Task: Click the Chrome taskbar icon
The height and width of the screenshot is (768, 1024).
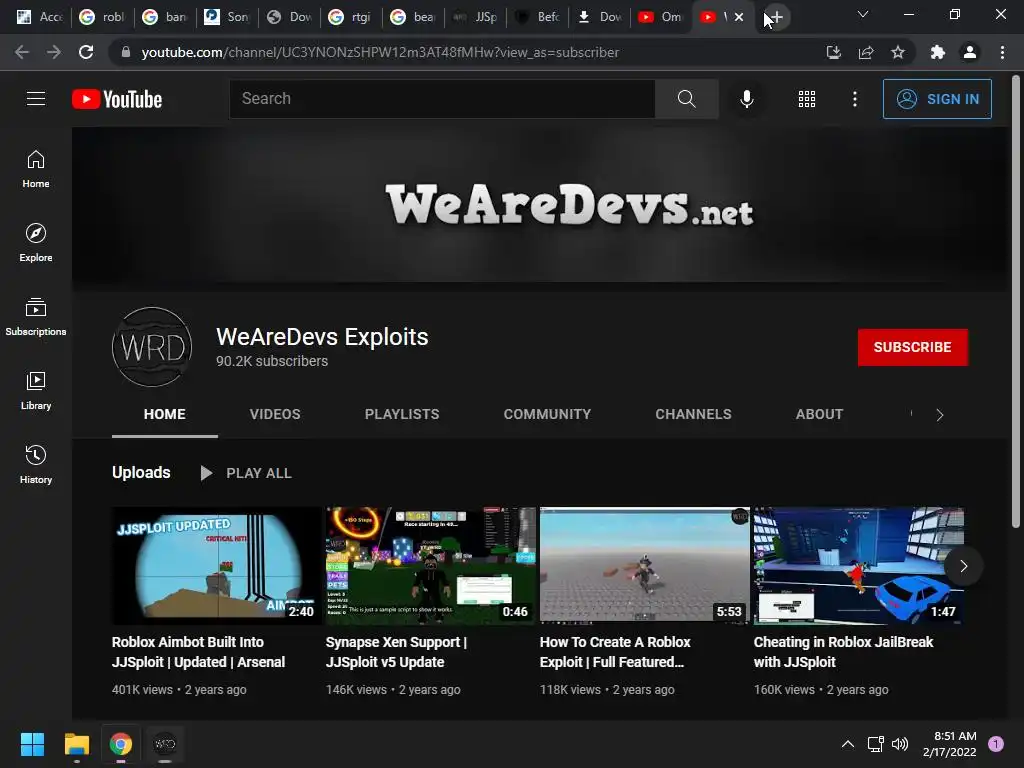Action: click(120, 744)
